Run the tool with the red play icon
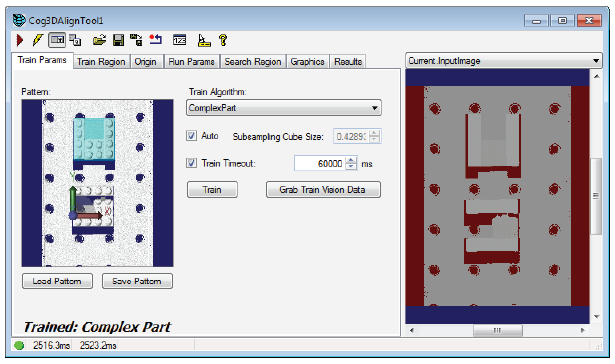This screenshot has width=615, height=364. (x=20, y=40)
